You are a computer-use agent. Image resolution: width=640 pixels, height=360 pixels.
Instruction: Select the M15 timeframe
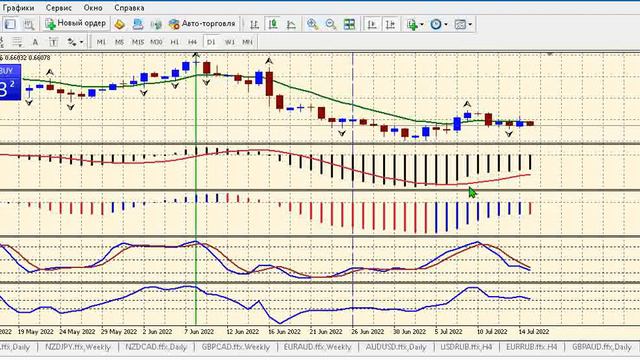tap(138, 42)
